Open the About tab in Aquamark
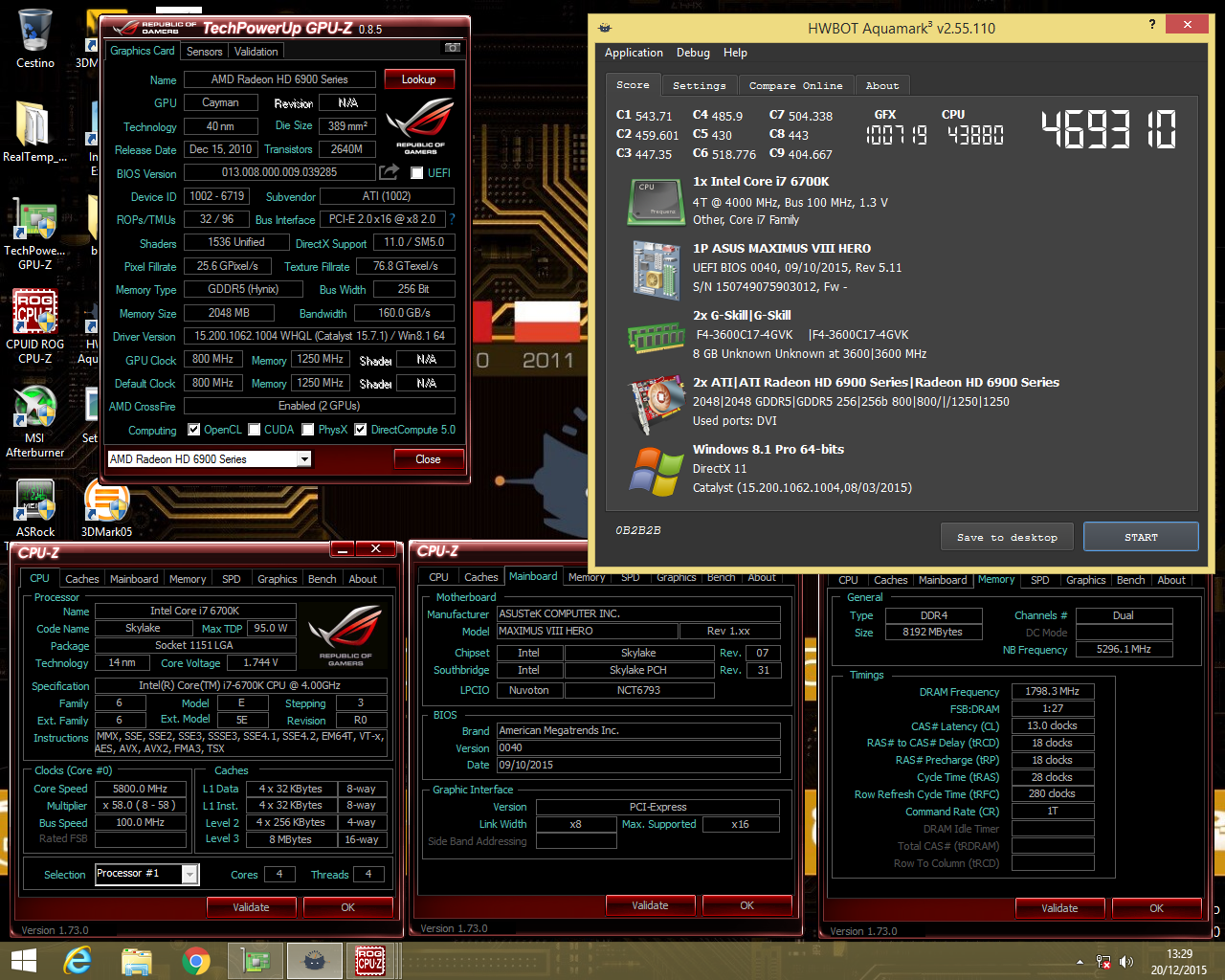 [x=881, y=86]
